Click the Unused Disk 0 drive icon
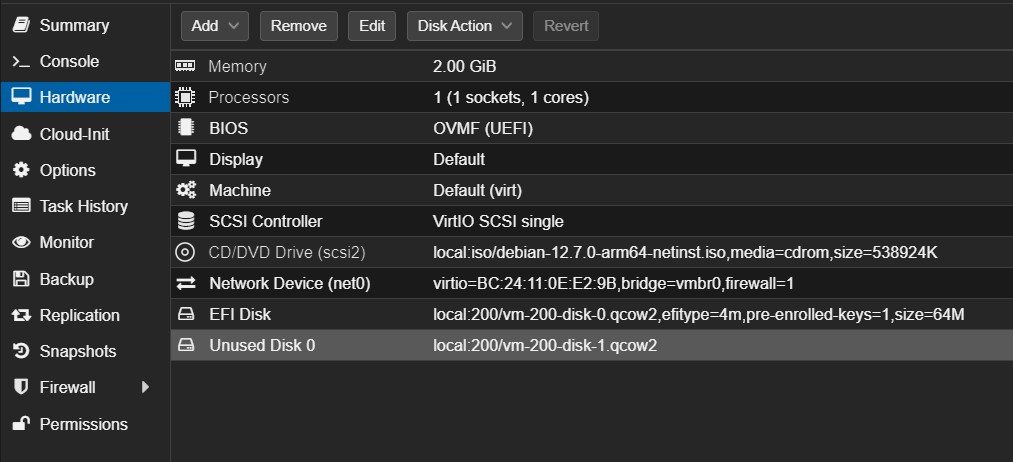Image resolution: width=1013 pixels, height=462 pixels. pyautogui.click(x=185, y=345)
